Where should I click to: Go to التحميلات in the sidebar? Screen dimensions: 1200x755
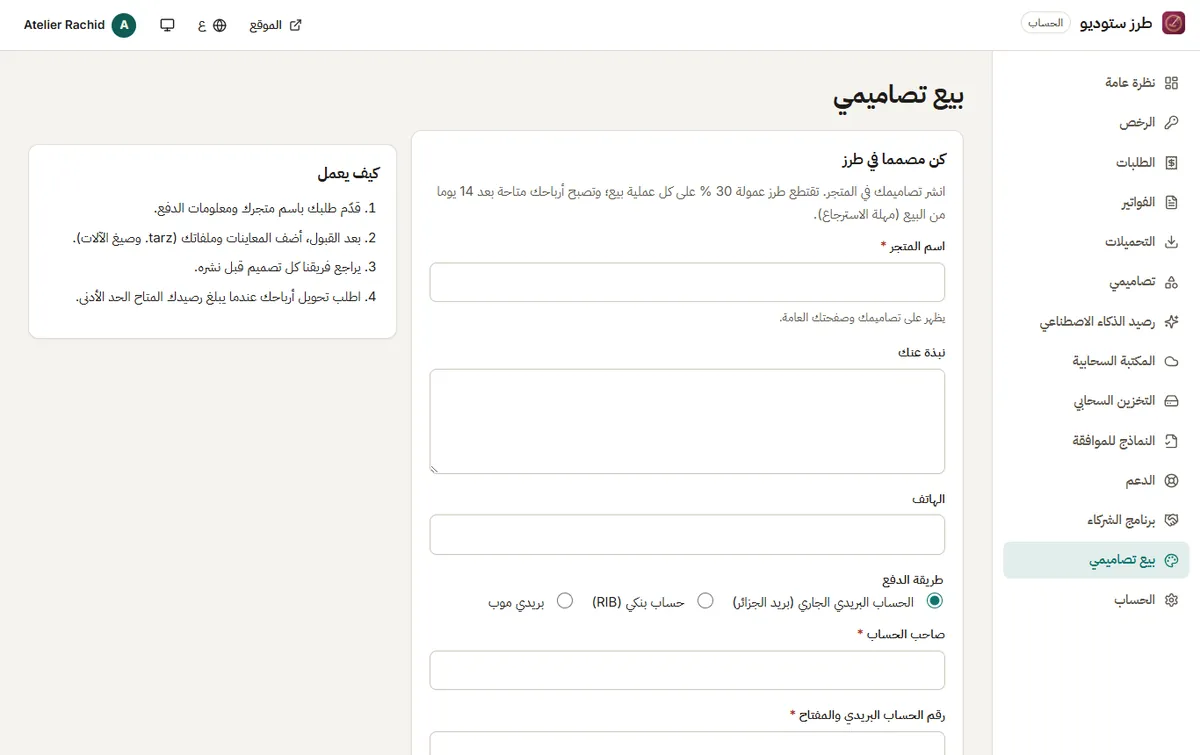coord(1097,242)
